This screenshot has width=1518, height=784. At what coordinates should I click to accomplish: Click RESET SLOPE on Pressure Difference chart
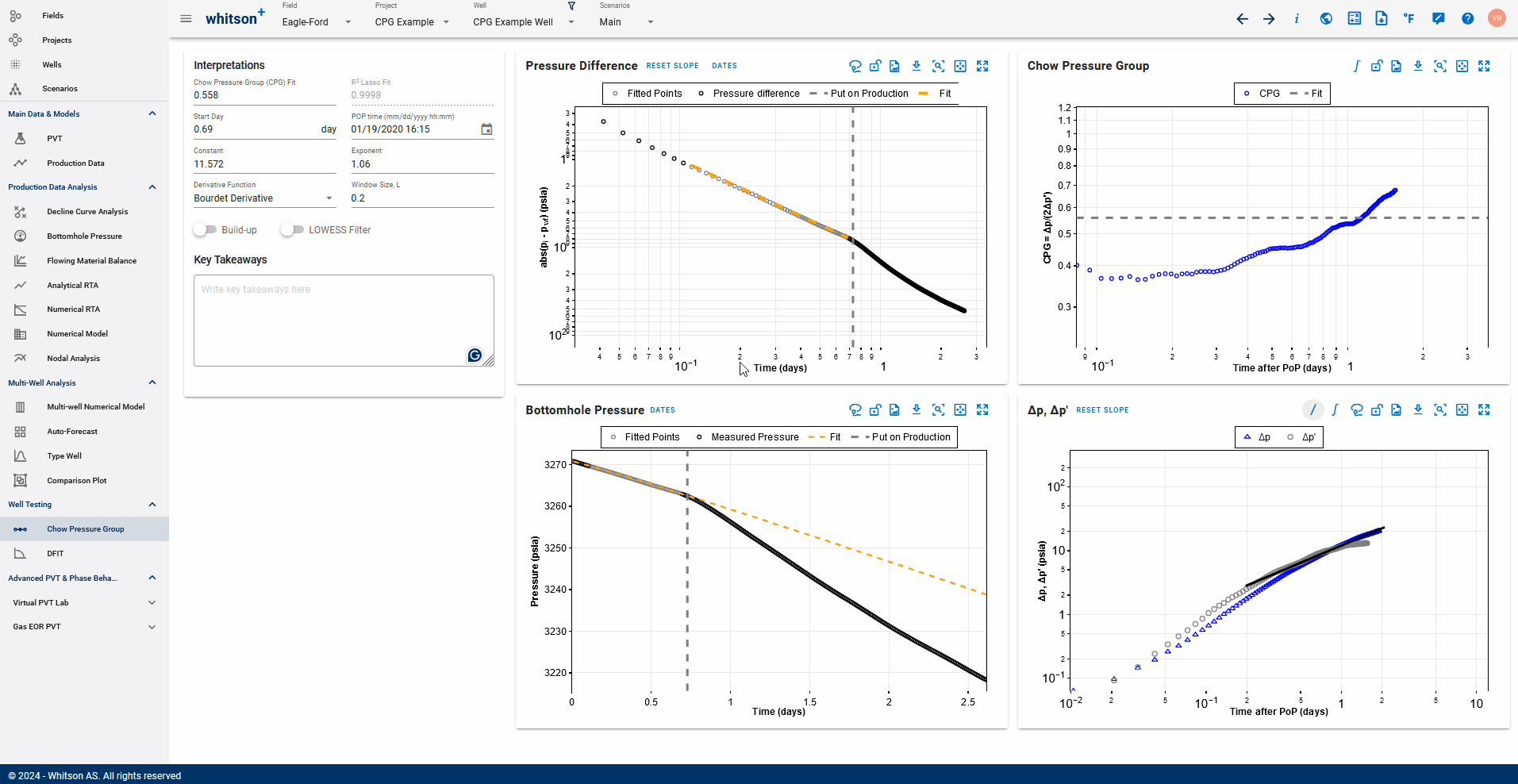672,66
